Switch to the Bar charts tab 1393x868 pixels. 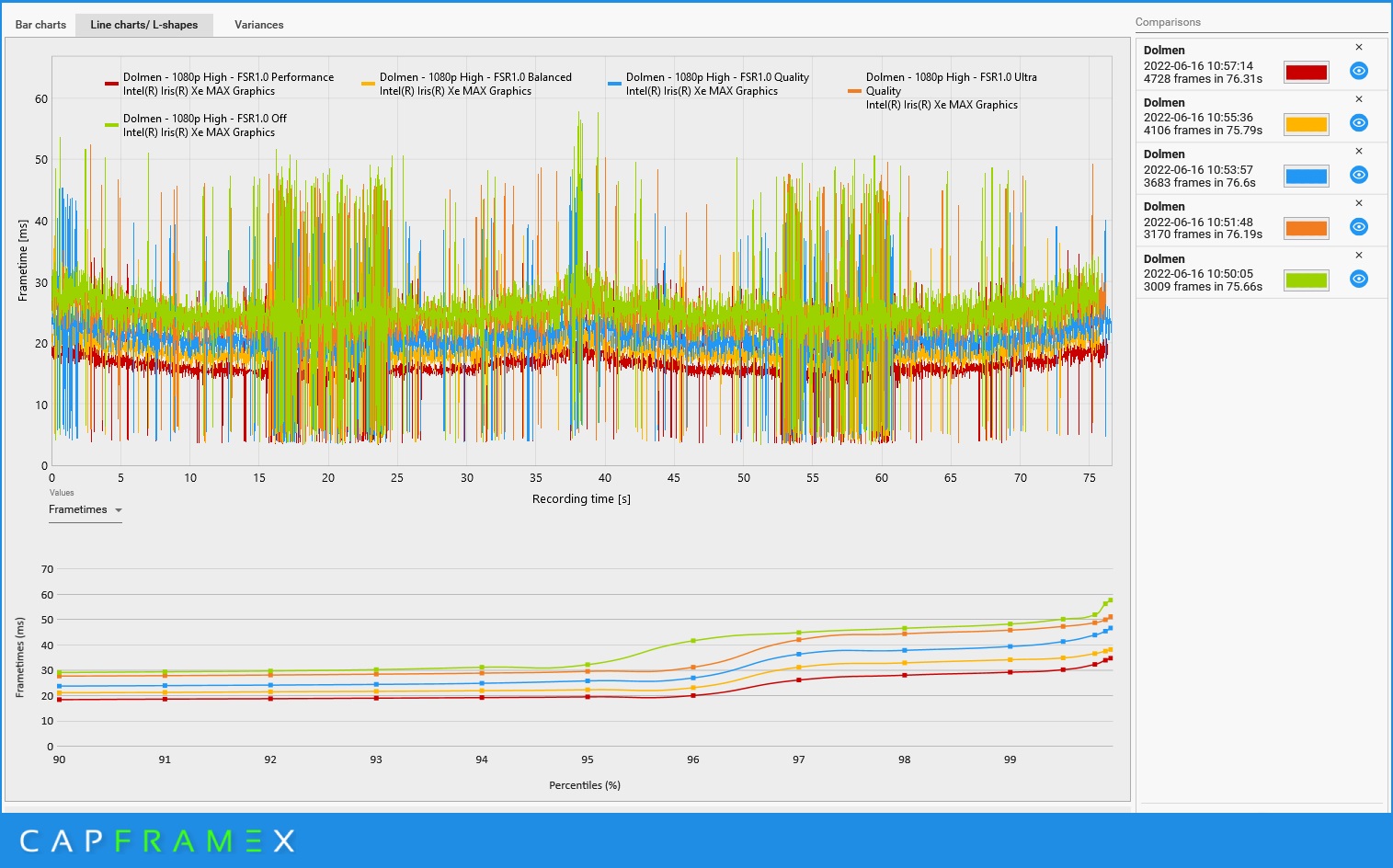point(40,25)
